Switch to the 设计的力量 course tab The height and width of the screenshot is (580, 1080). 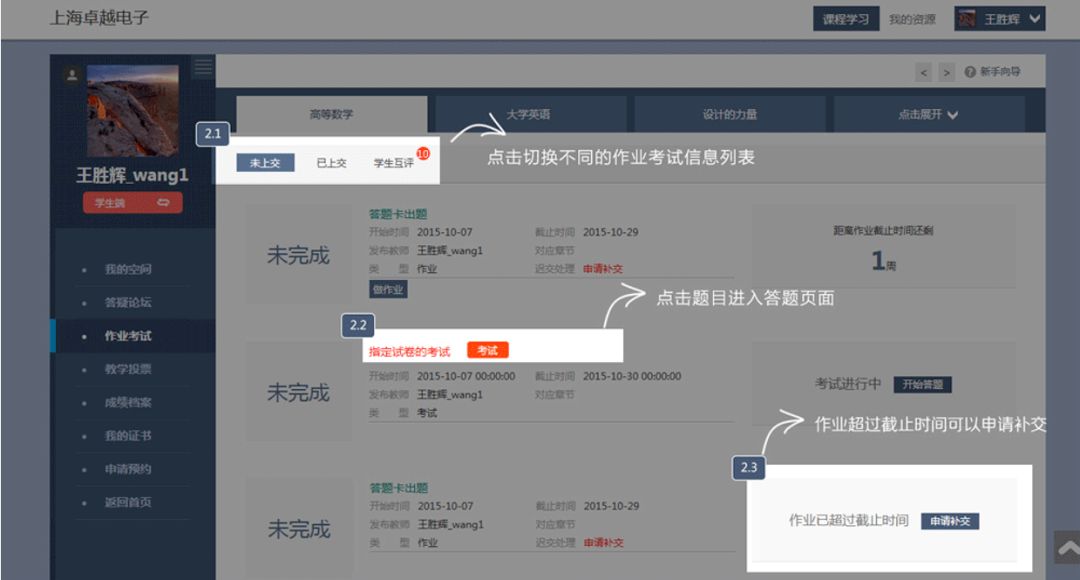tap(729, 114)
